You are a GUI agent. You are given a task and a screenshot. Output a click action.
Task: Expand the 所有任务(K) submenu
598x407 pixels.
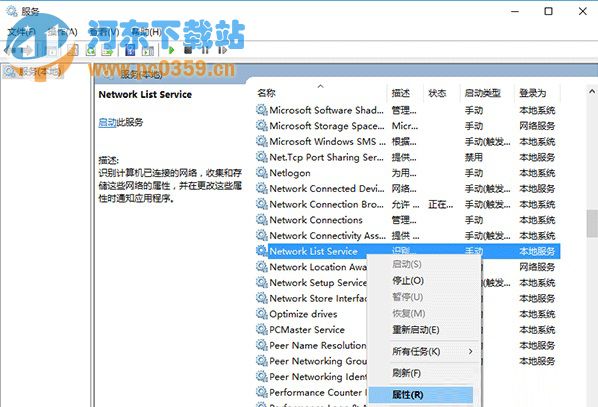pos(424,351)
